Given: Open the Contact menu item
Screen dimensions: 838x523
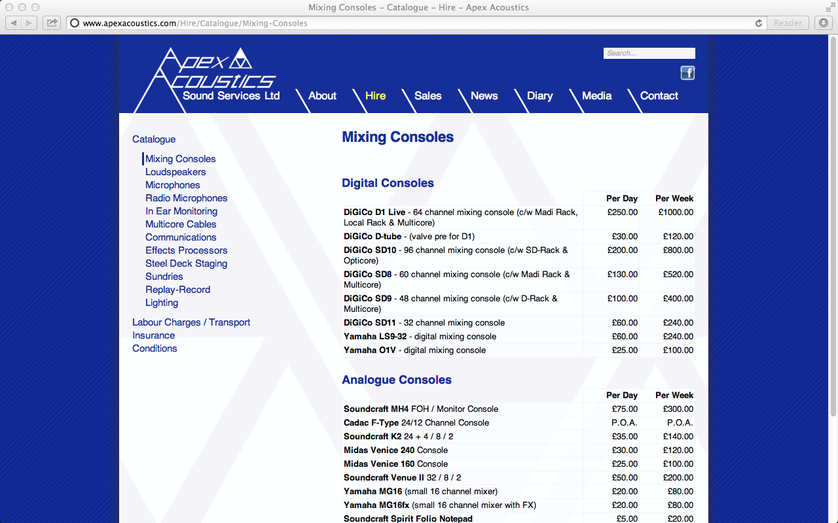Looking at the screenshot, I should 659,96.
